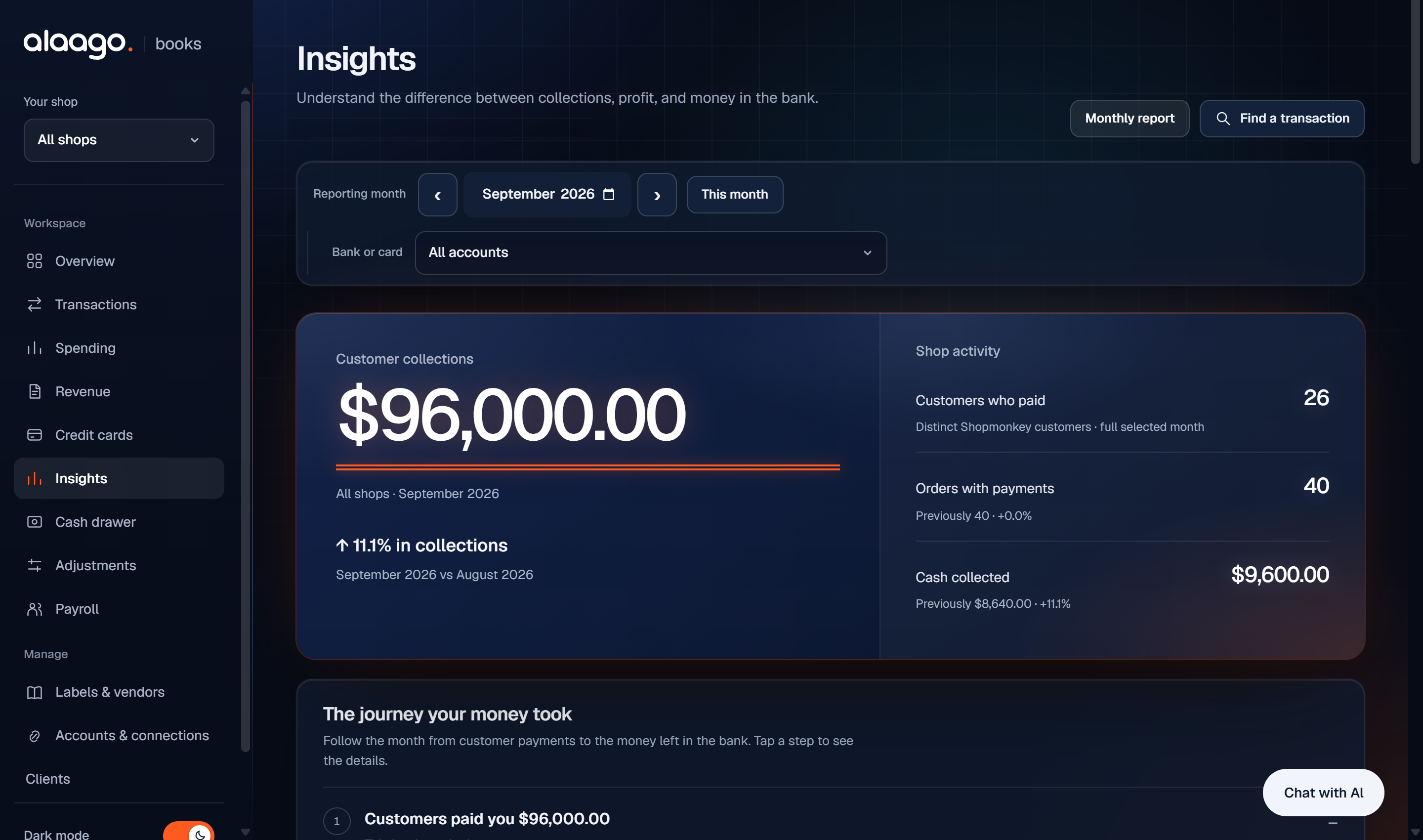
Task: Click the Payroll people icon
Action: coord(35,609)
